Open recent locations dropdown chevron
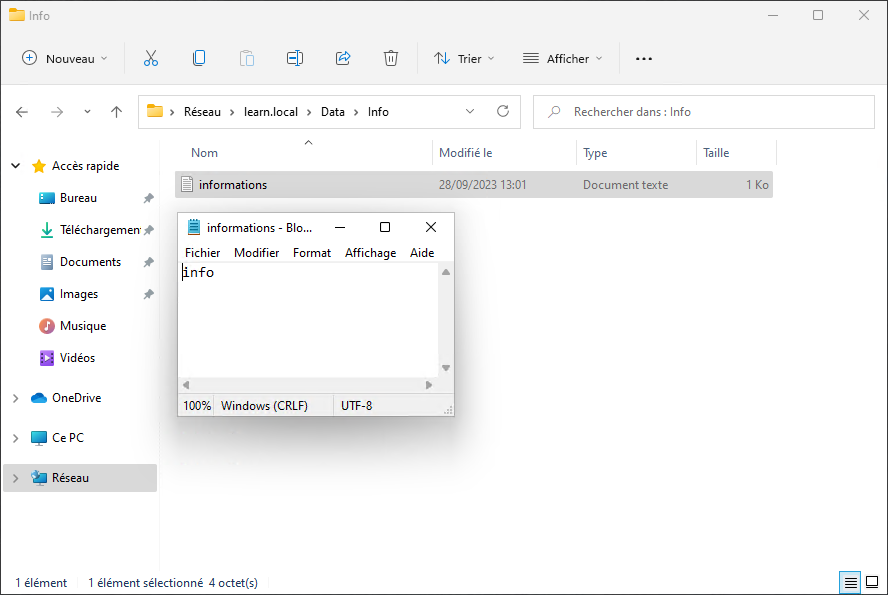This screenshot has height=595, width=888. (x=87, y=112)
